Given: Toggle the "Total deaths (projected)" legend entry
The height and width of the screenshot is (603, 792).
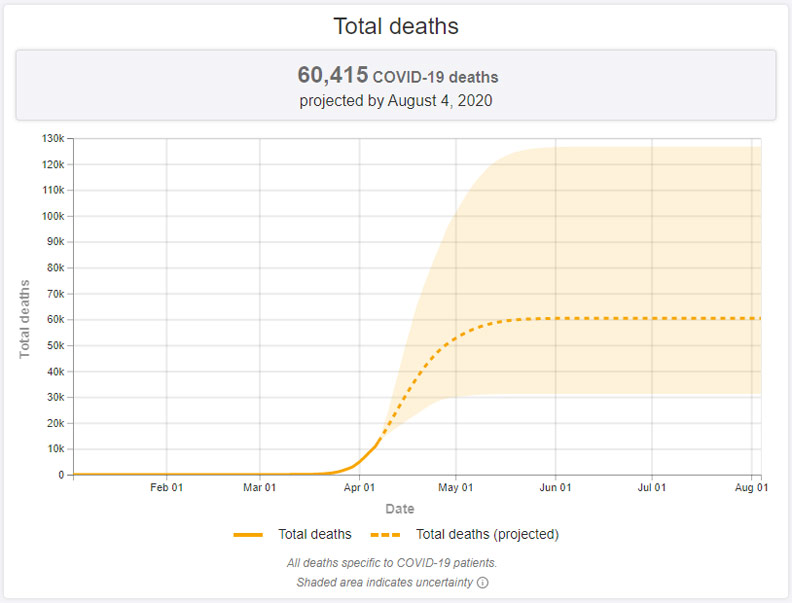Looking at the screenshot, I should coord(488,534).
